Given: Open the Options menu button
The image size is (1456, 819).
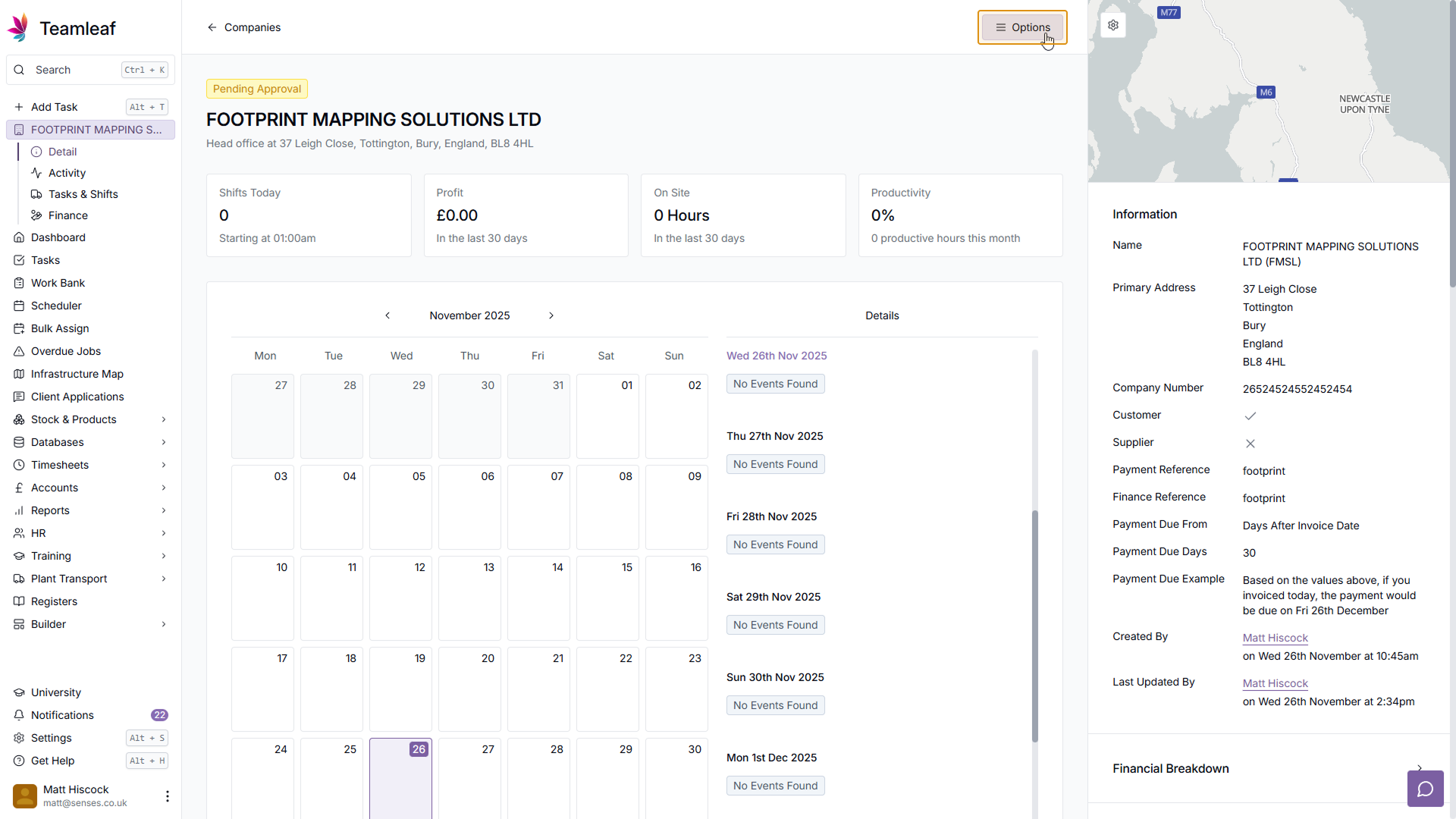Looking at the screenshot, I should click(1022, 27).
